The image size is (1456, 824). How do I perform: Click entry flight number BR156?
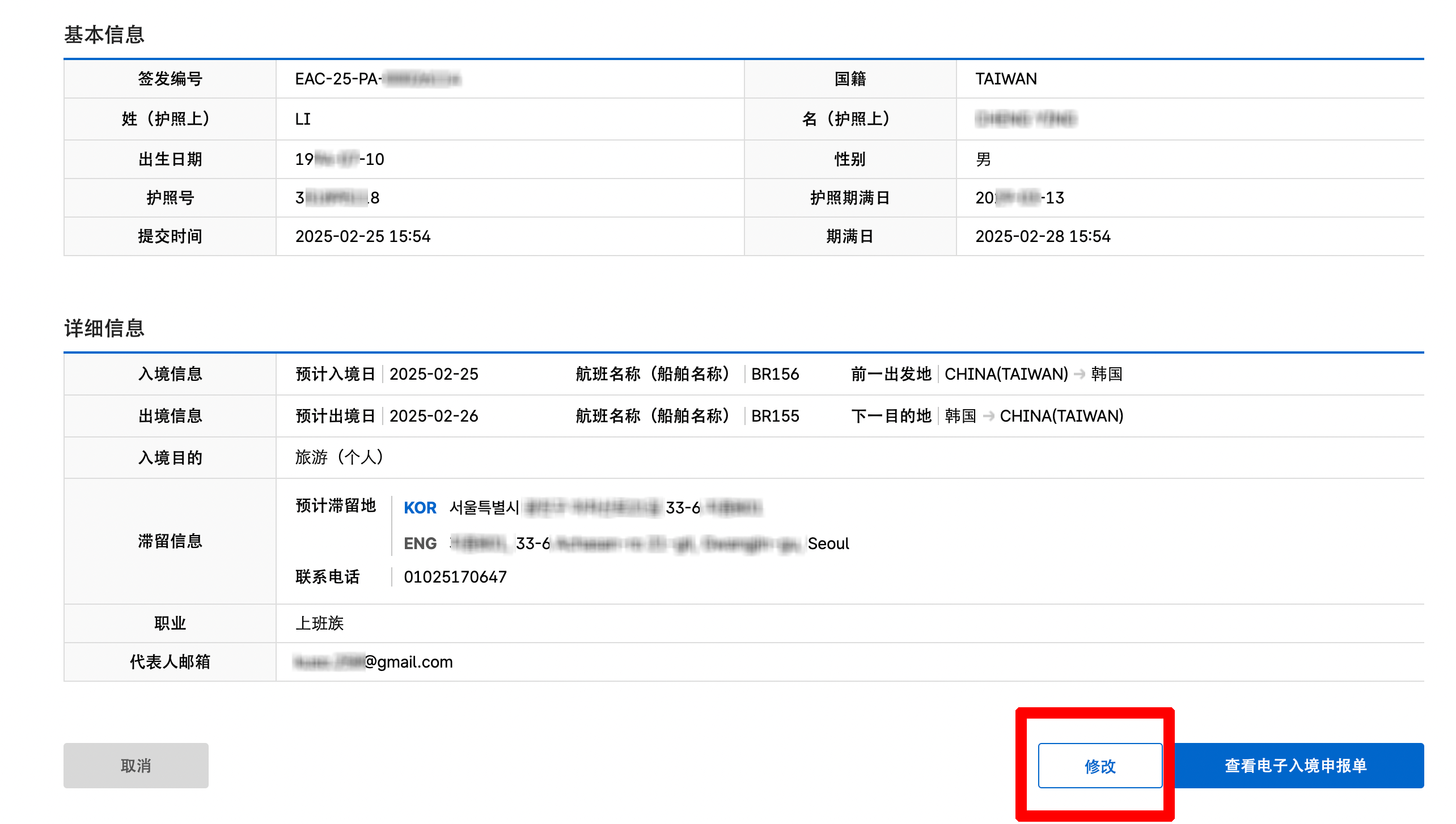pyautogui.click(x=774, y=374)
